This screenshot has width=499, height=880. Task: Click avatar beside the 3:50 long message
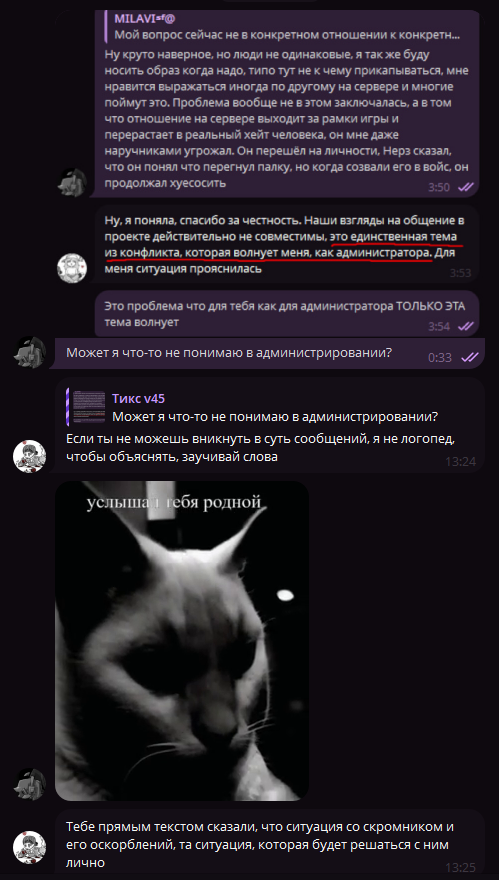click(x=73, y=182)
